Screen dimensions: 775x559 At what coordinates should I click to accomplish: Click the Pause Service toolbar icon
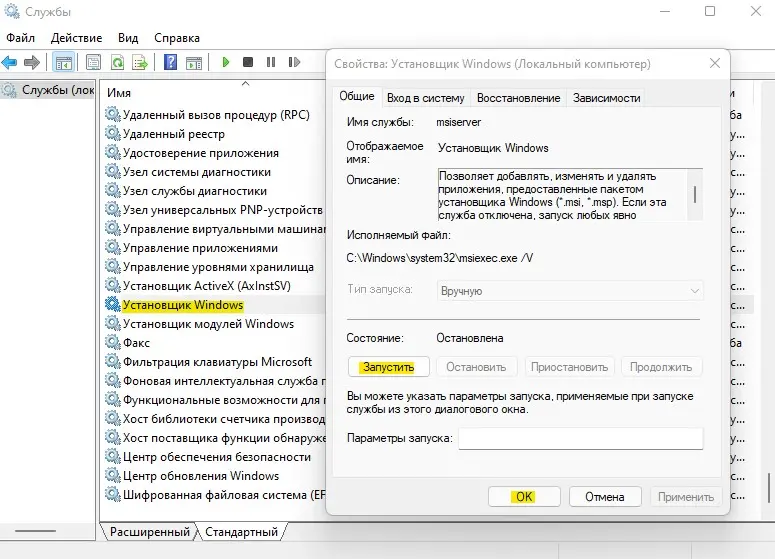270,62
